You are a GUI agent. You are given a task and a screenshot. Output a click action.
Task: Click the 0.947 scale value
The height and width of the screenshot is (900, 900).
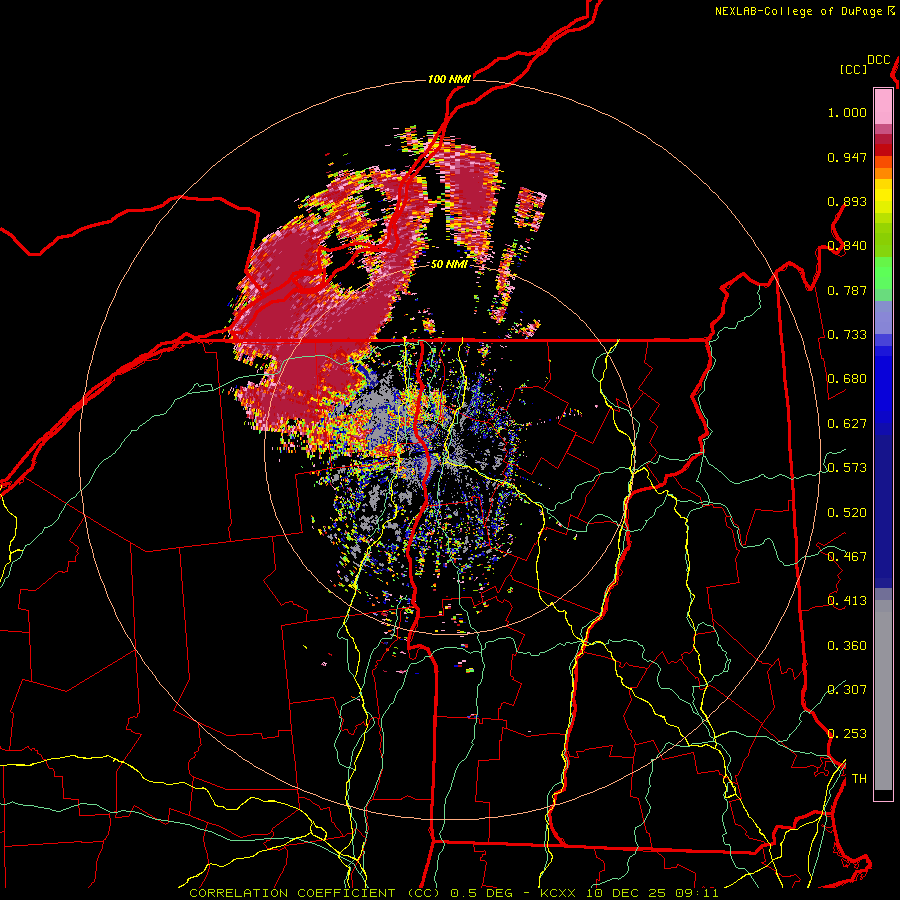pos(847,157)
